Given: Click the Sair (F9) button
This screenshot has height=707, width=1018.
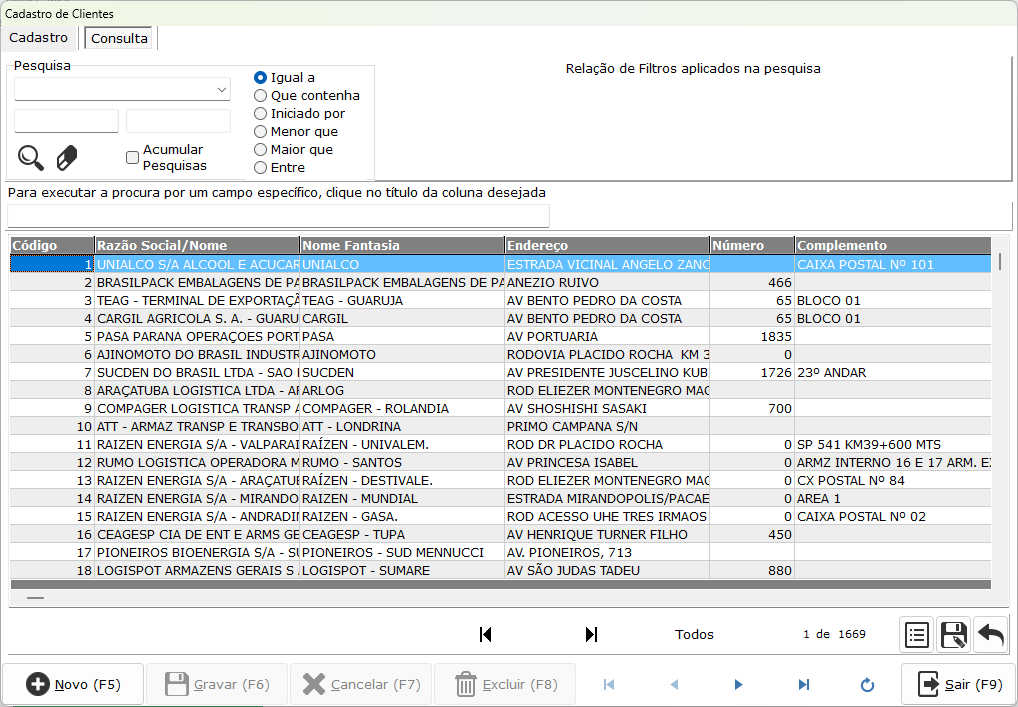Looking at the screenshot, I should coord(959,684).
